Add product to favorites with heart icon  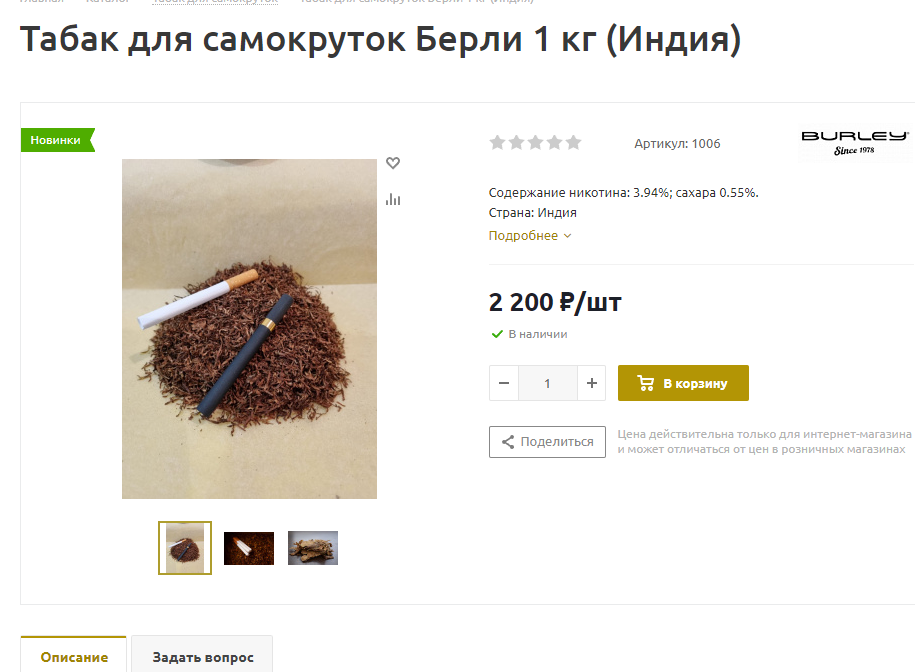coord(393,163)
